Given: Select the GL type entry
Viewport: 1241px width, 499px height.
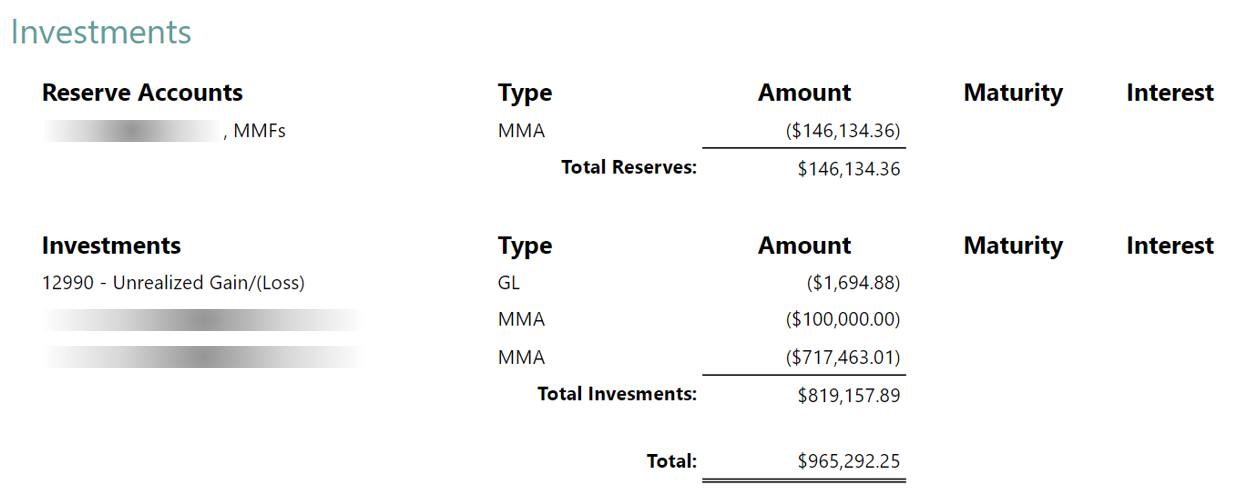Looking at the screenshot, I should (x=509, y=283).
